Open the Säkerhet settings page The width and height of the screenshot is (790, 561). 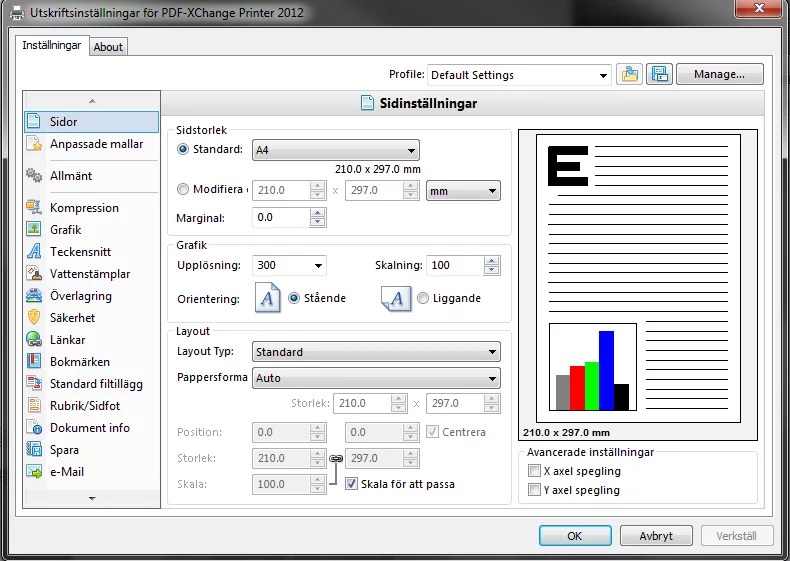92,317
